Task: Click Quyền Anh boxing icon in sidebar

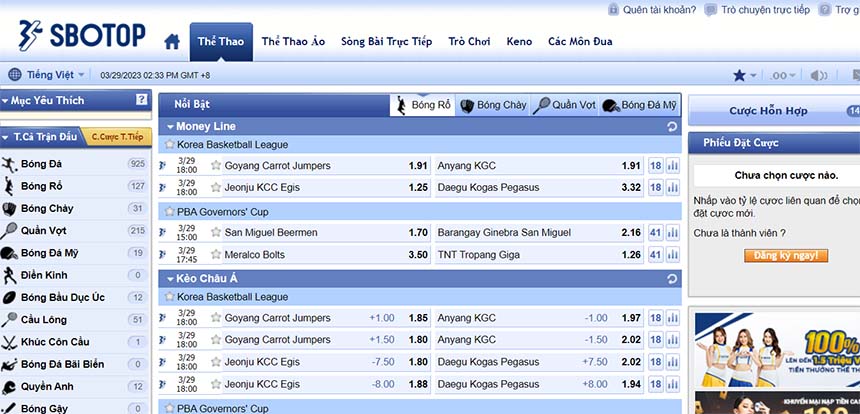Action: [9, 387]
